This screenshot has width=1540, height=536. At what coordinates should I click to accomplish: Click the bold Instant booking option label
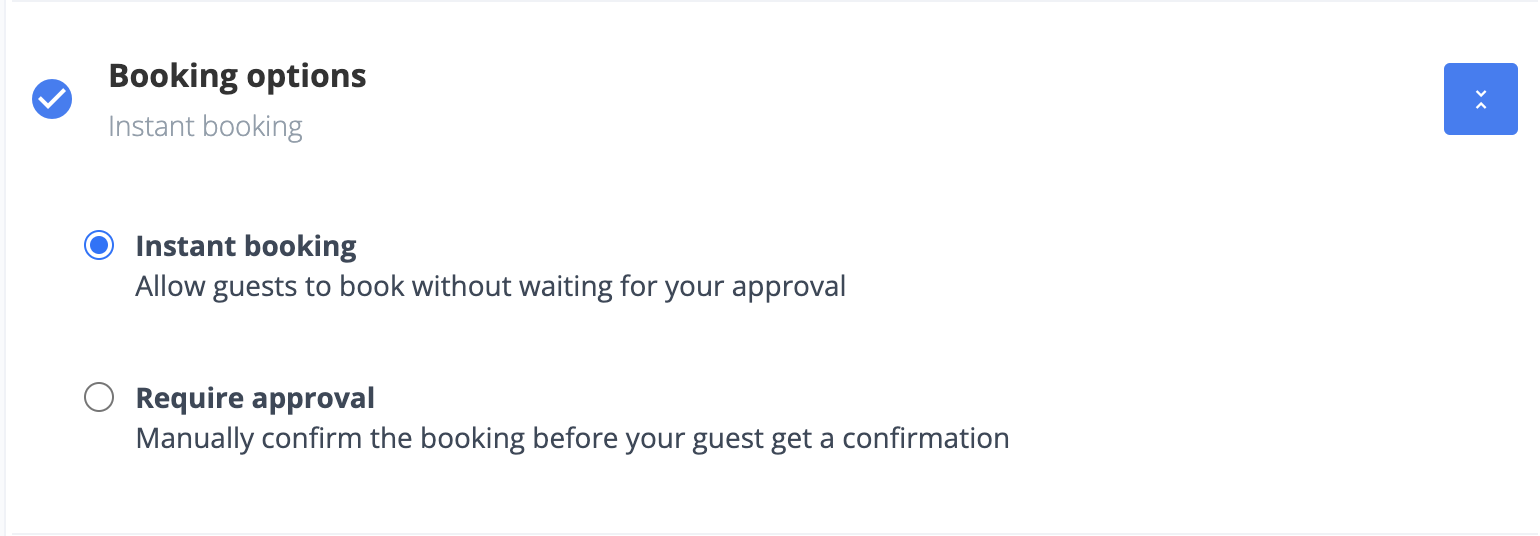pos(246,246)
